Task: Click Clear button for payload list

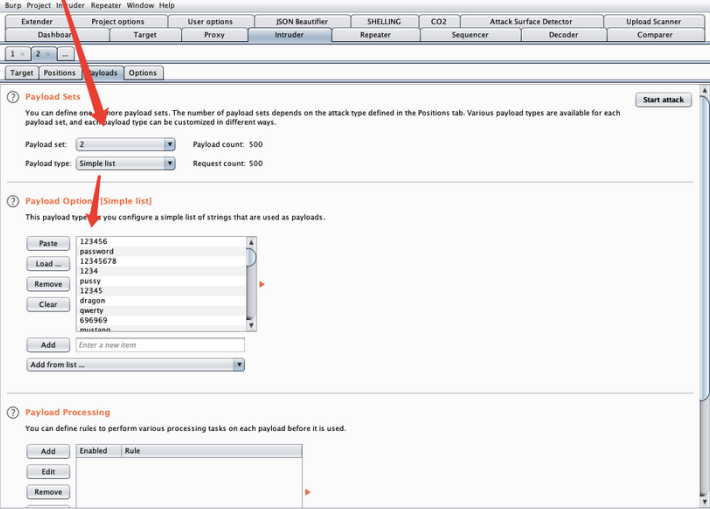Action: click(x=48, y=305)
